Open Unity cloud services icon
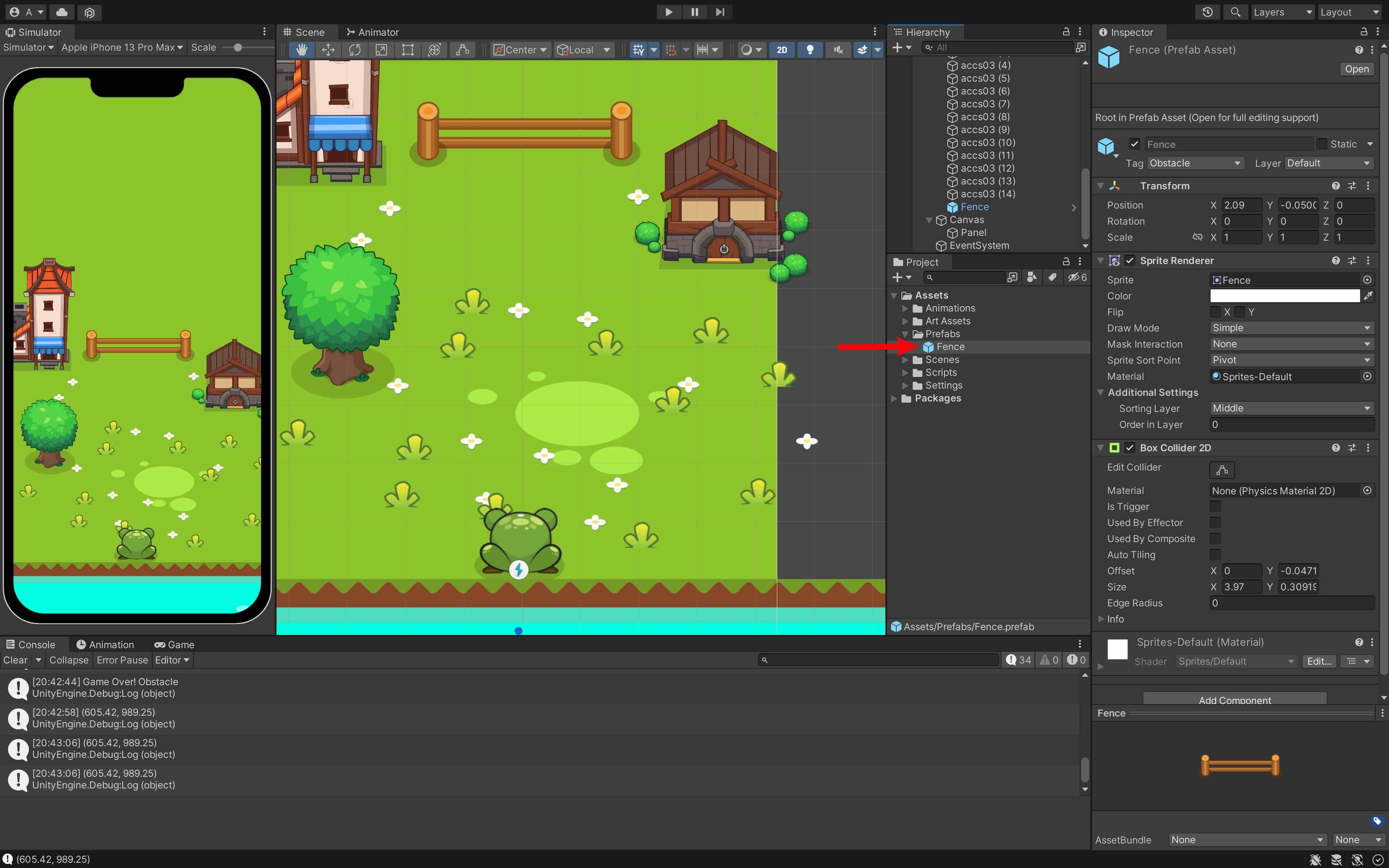Image resolution: width=1389 pixels, height=868 pixels. tap(62, 12)
